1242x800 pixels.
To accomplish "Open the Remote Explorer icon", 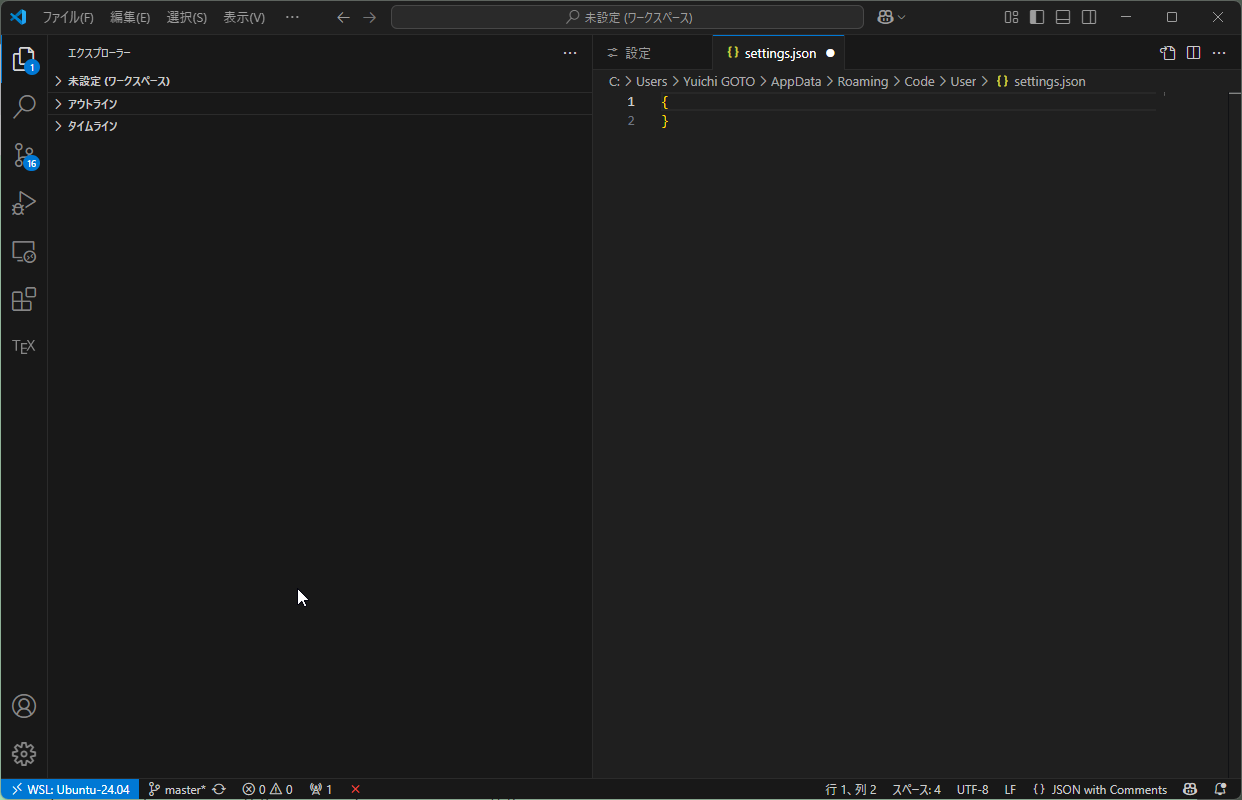I will pos(24,251).
